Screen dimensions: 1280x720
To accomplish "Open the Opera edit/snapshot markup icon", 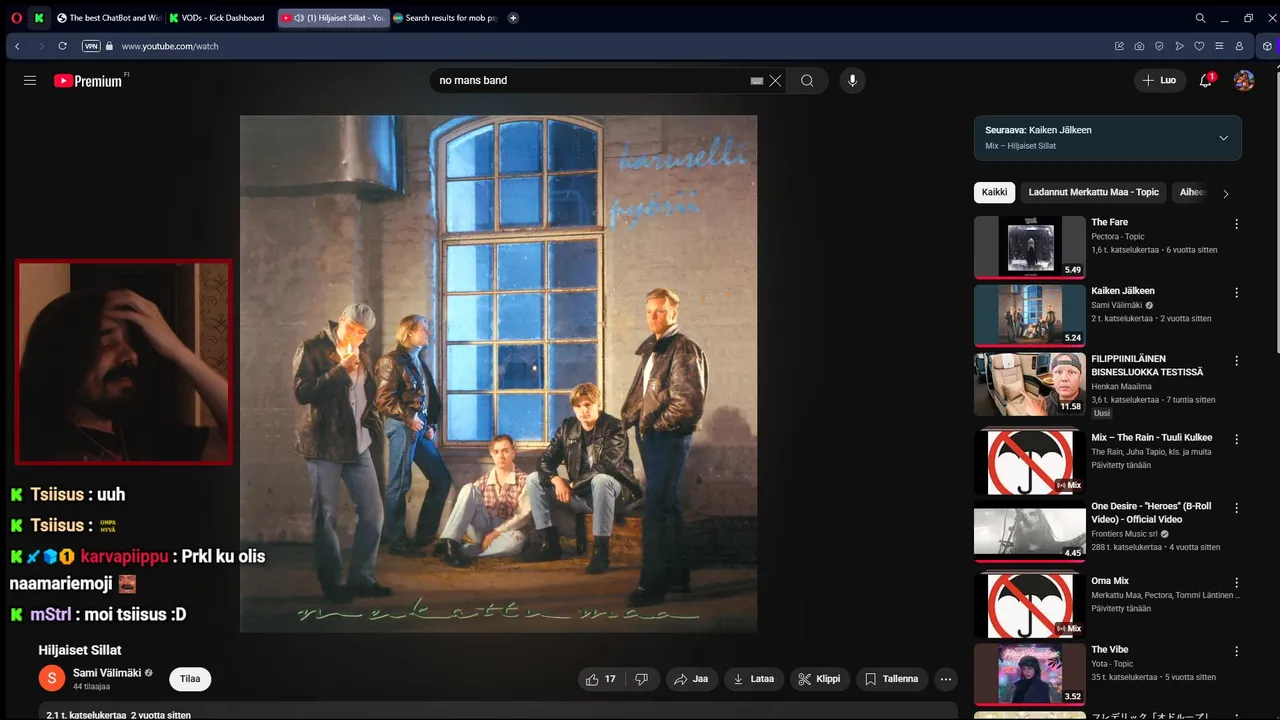I will click(x=1119, y=46).
